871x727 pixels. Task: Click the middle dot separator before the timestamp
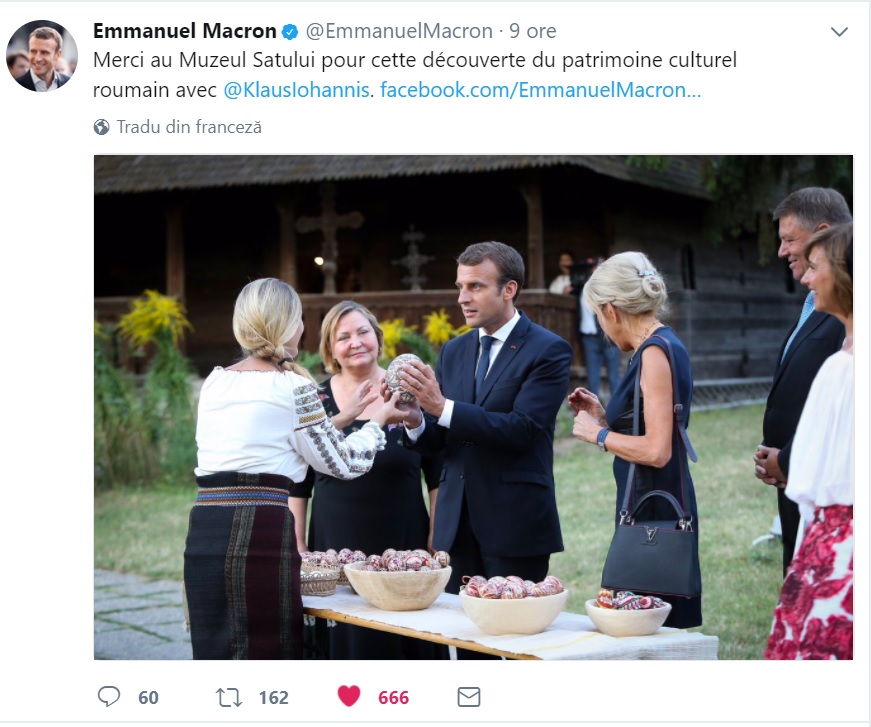502,31
